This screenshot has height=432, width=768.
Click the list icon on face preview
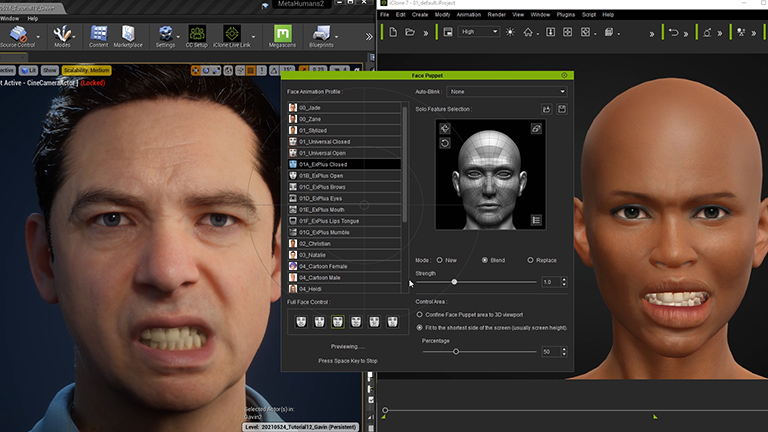(536, 220)
